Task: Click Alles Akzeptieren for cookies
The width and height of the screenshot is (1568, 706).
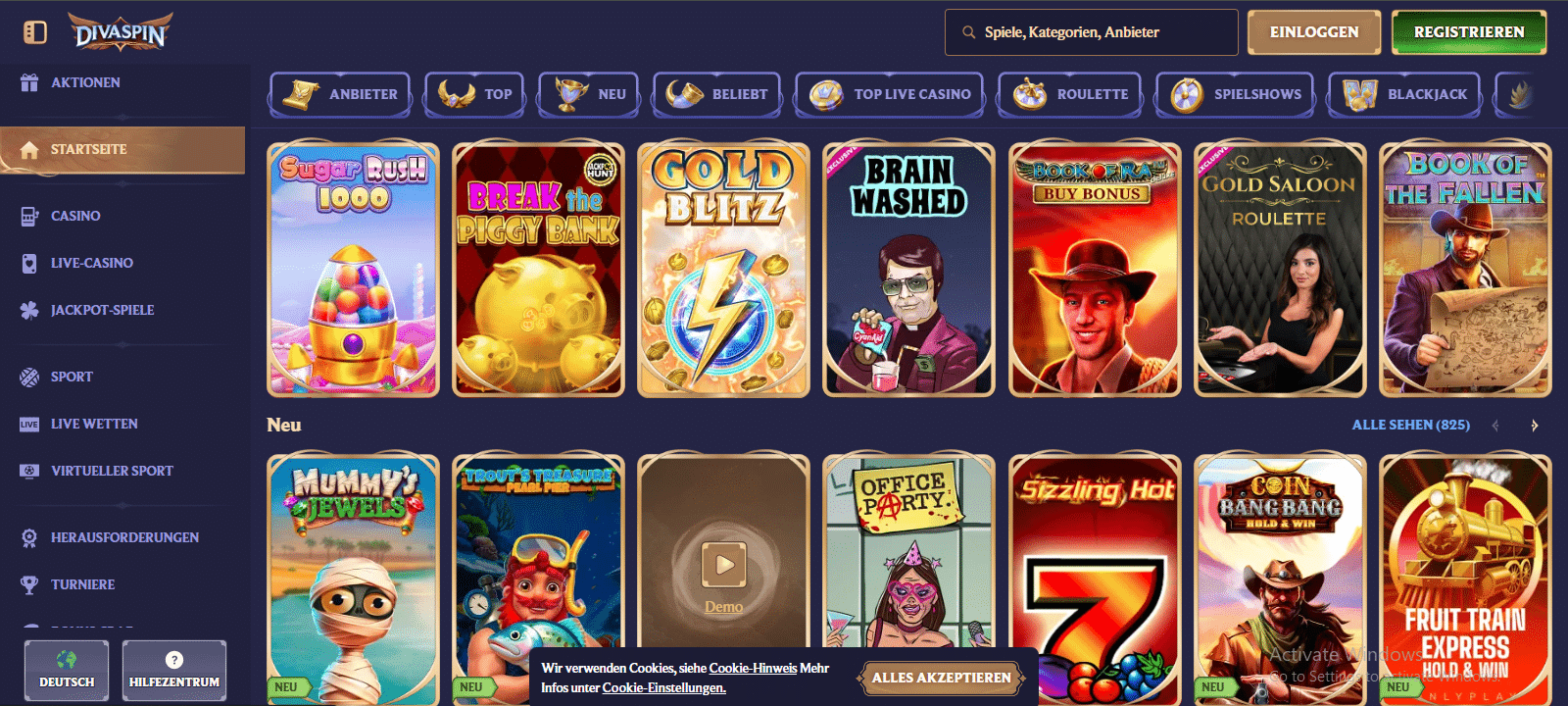Action: (x=942, y=678)
